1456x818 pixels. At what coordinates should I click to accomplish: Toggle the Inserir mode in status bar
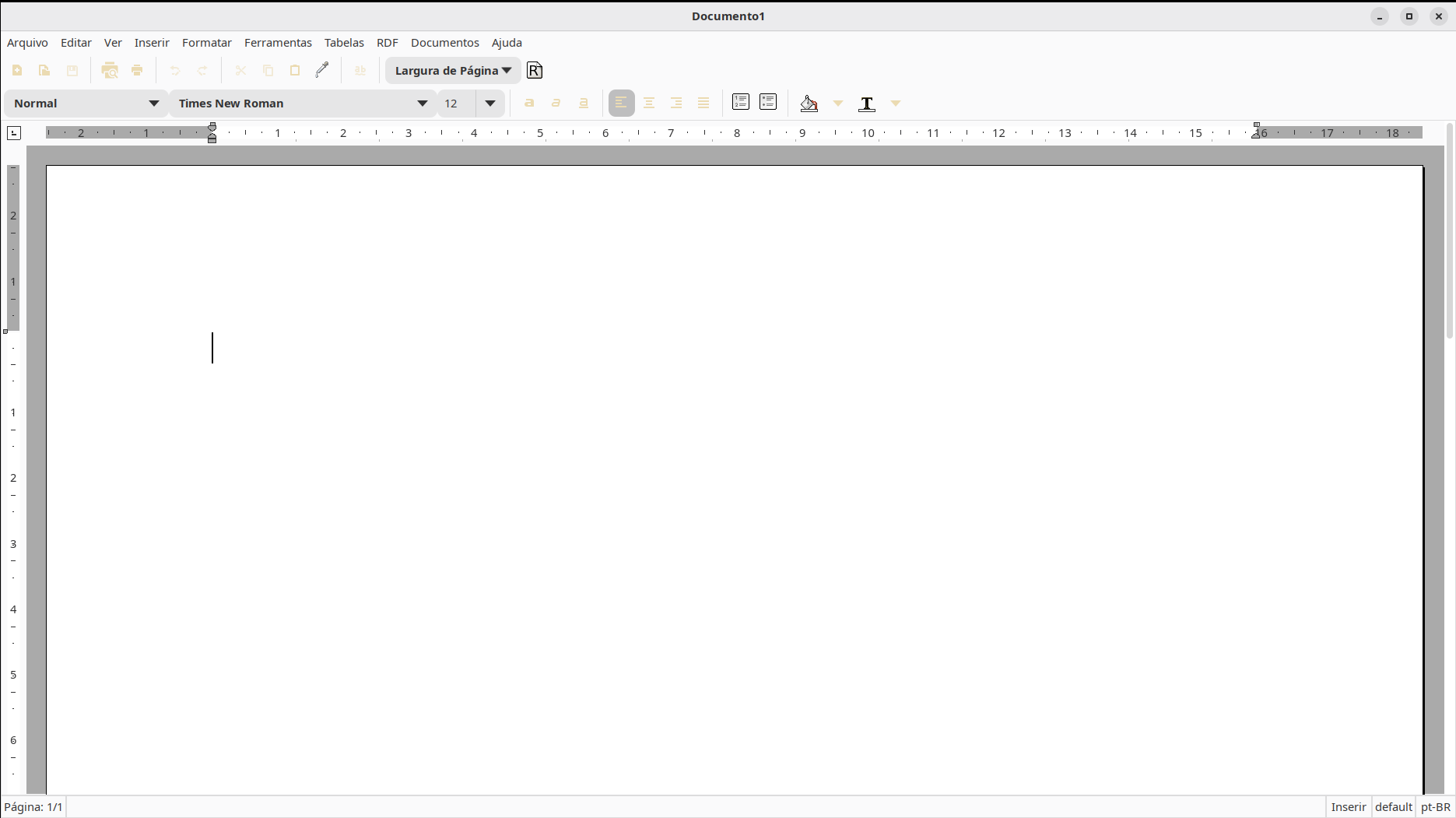click(1349, 807)
